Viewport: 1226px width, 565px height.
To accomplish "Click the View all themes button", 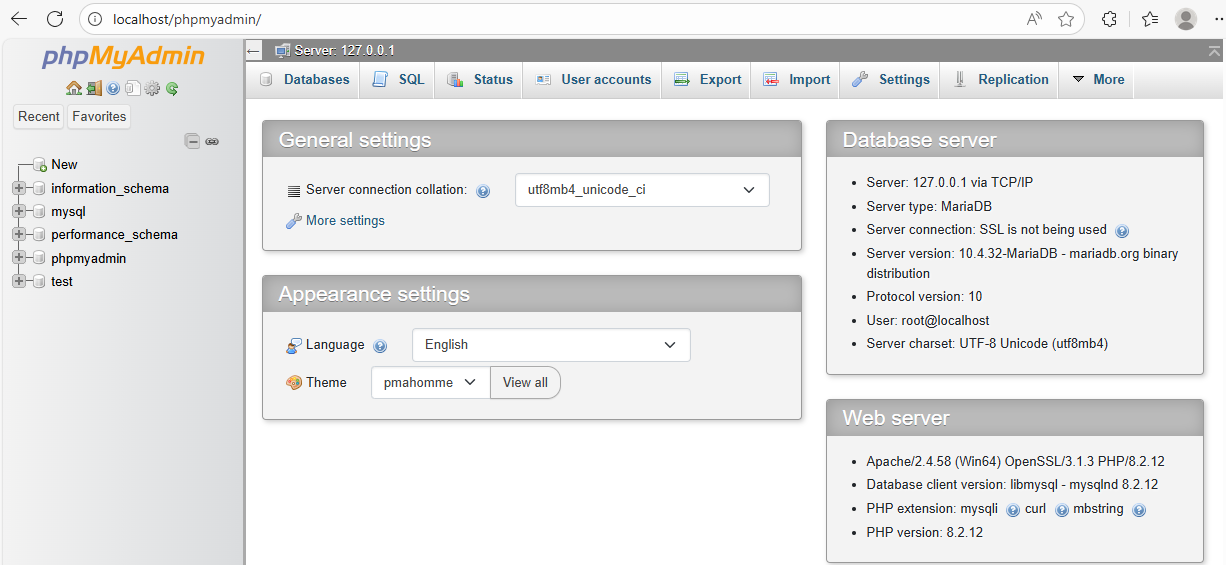I will point(525,382).
